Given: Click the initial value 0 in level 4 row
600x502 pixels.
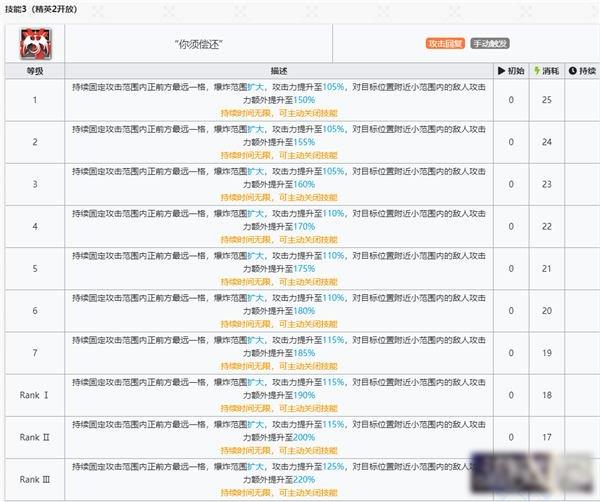Looking at the screenshot, I should coord(511,226).
